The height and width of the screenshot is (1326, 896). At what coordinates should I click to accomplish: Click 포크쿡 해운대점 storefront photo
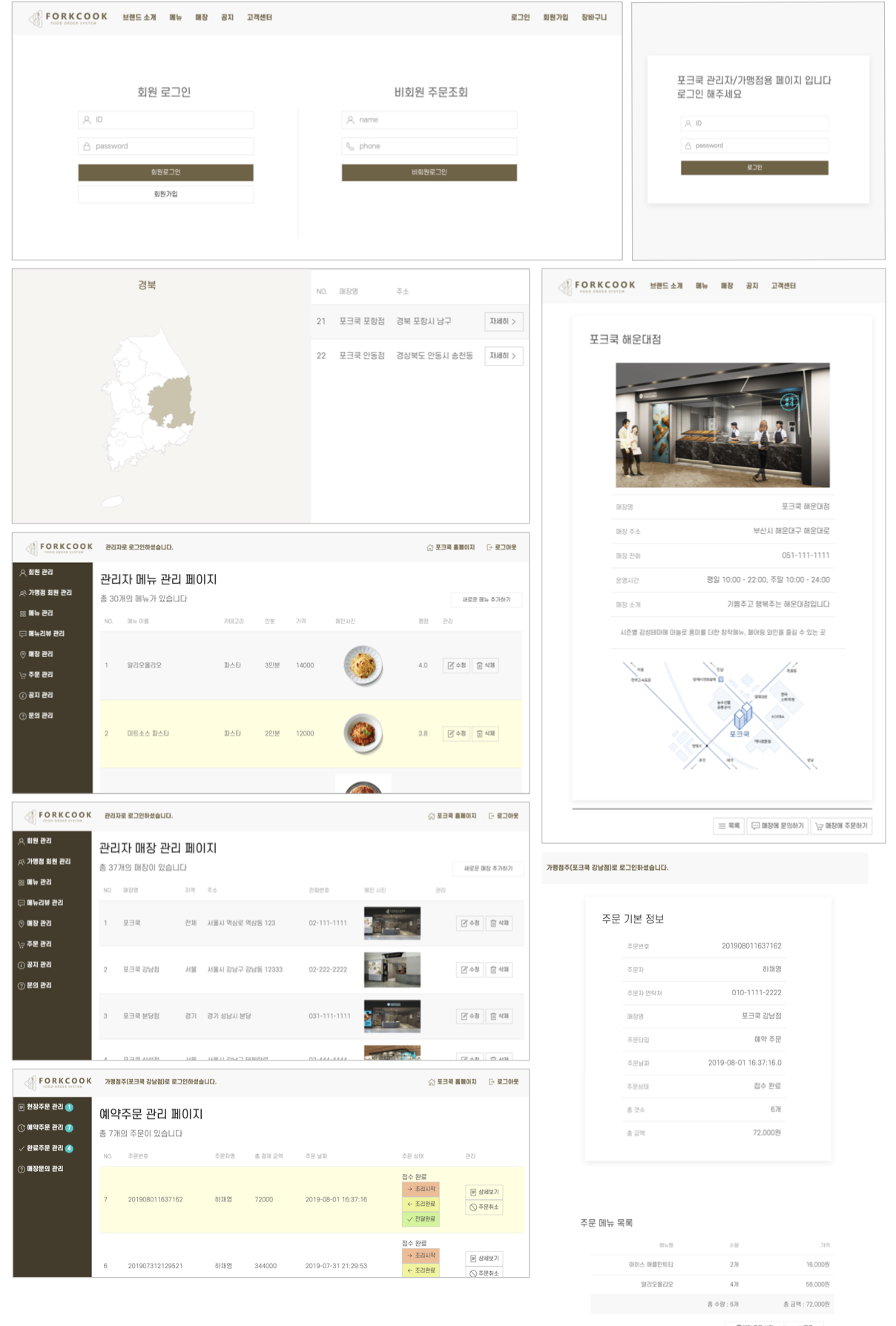(722, 425)
